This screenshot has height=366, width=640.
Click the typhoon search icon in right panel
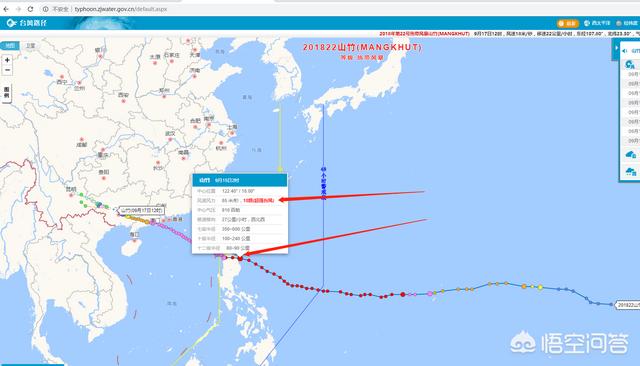point(630,64)
